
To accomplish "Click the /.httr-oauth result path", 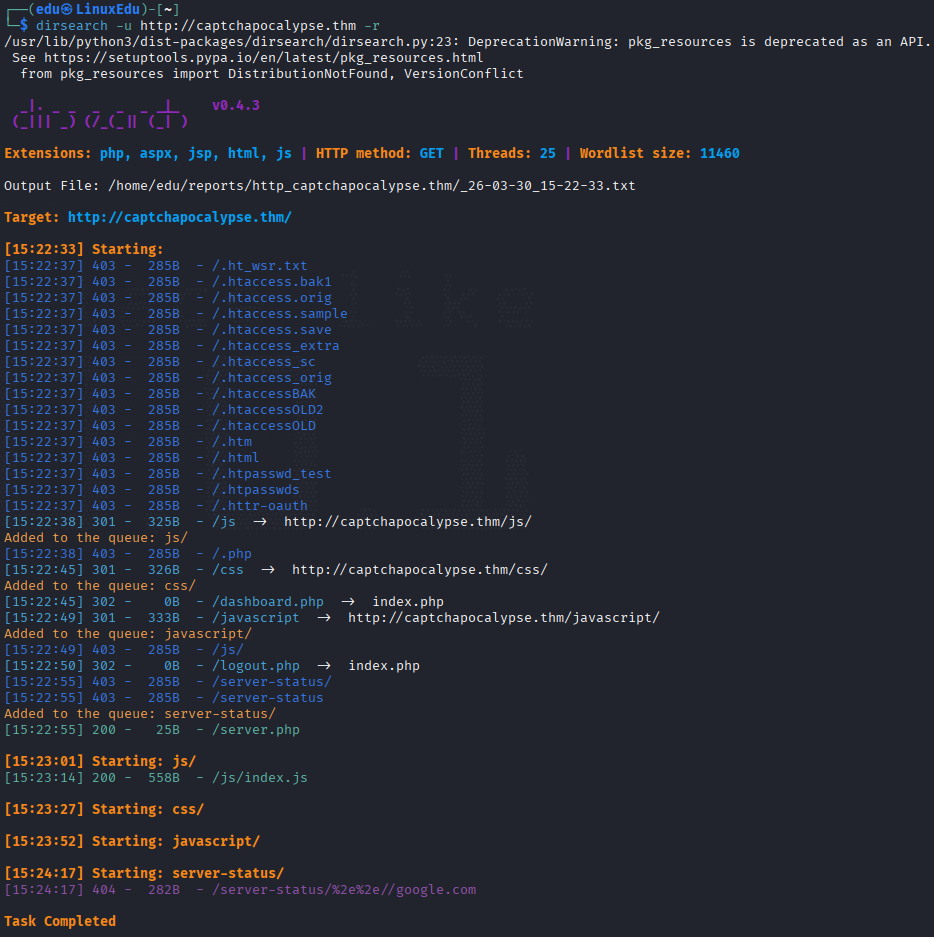I will [259, 506].
